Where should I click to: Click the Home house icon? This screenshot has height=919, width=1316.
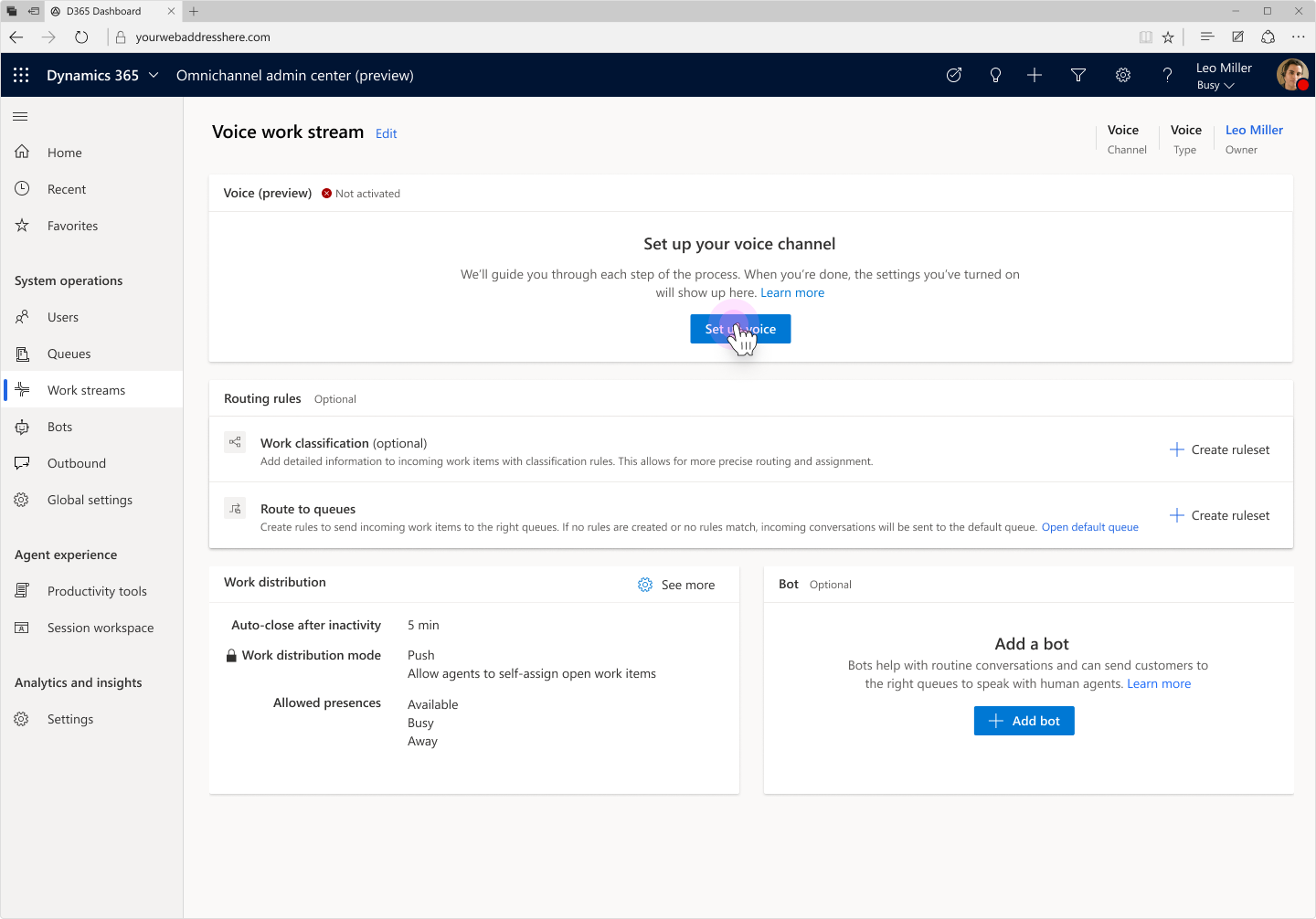22,152
